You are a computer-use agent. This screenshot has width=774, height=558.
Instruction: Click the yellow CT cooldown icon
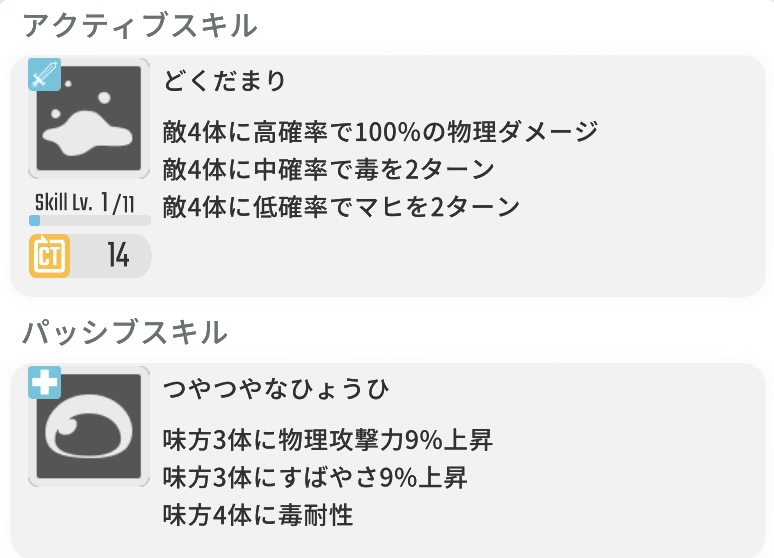49,256
